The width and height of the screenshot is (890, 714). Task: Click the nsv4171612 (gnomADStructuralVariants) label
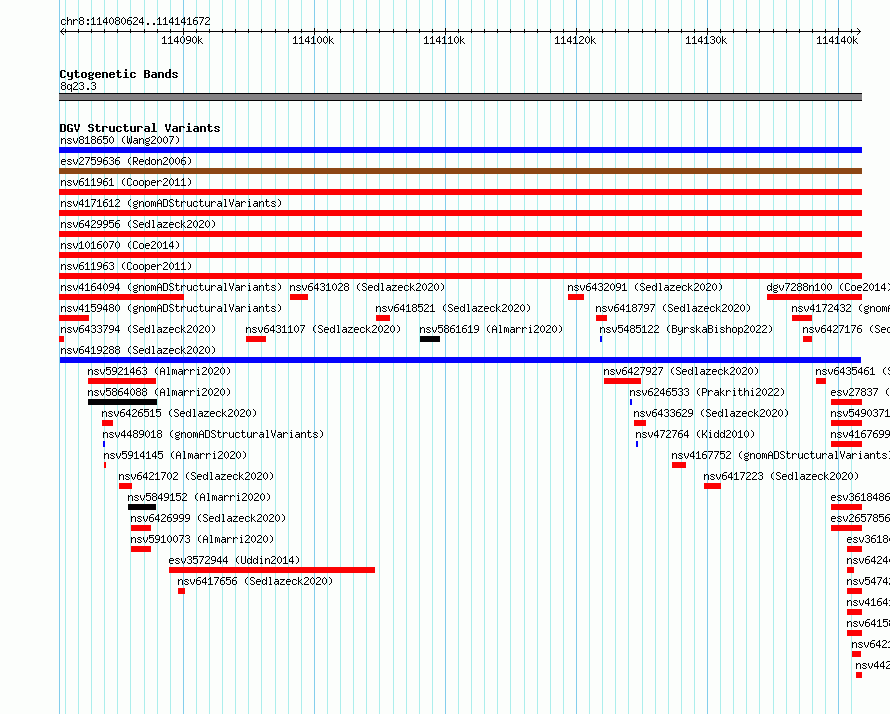[171, 203]
